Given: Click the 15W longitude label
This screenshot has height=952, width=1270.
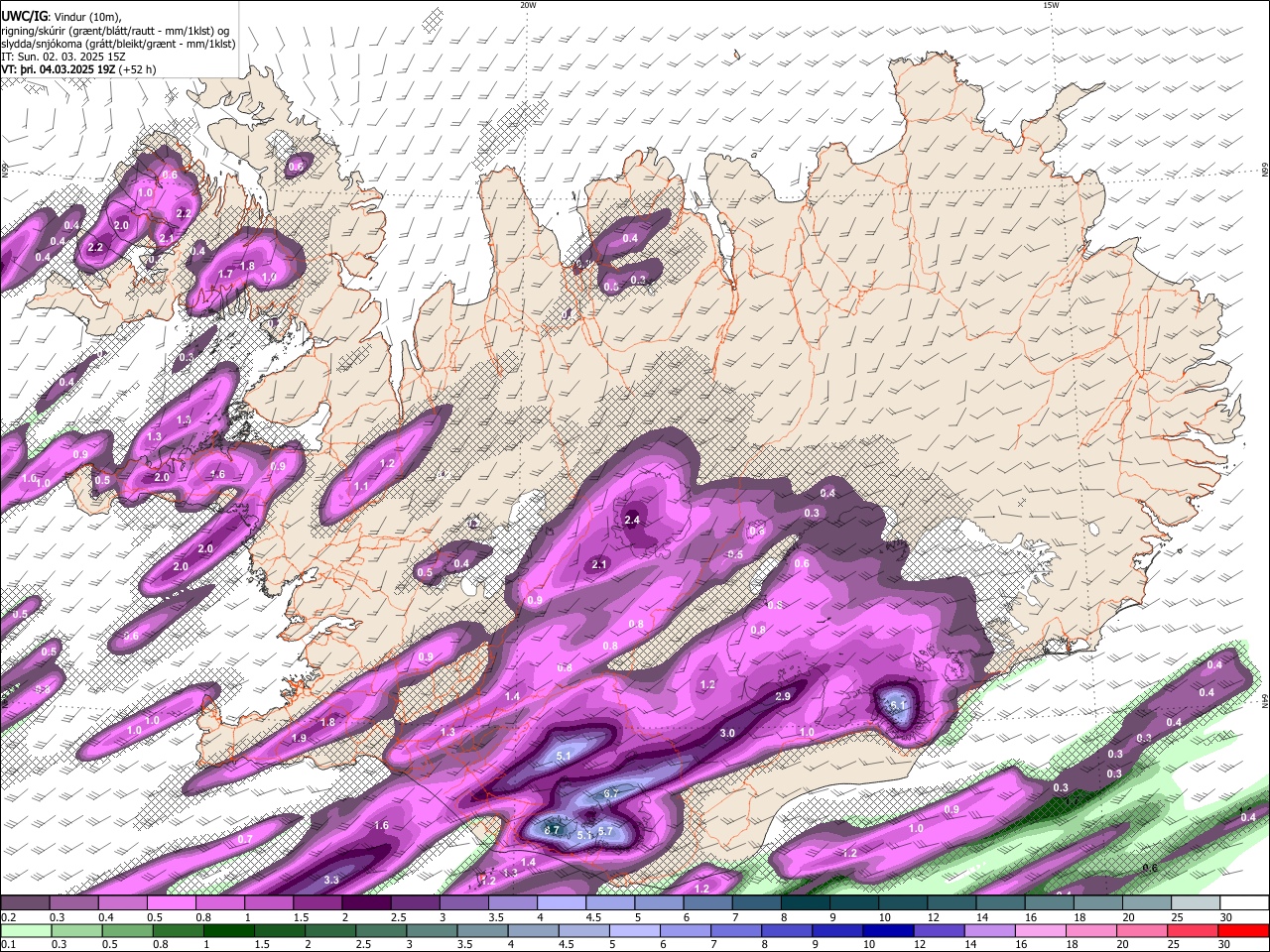Looking at the screenshot, I should [1051, 5].
